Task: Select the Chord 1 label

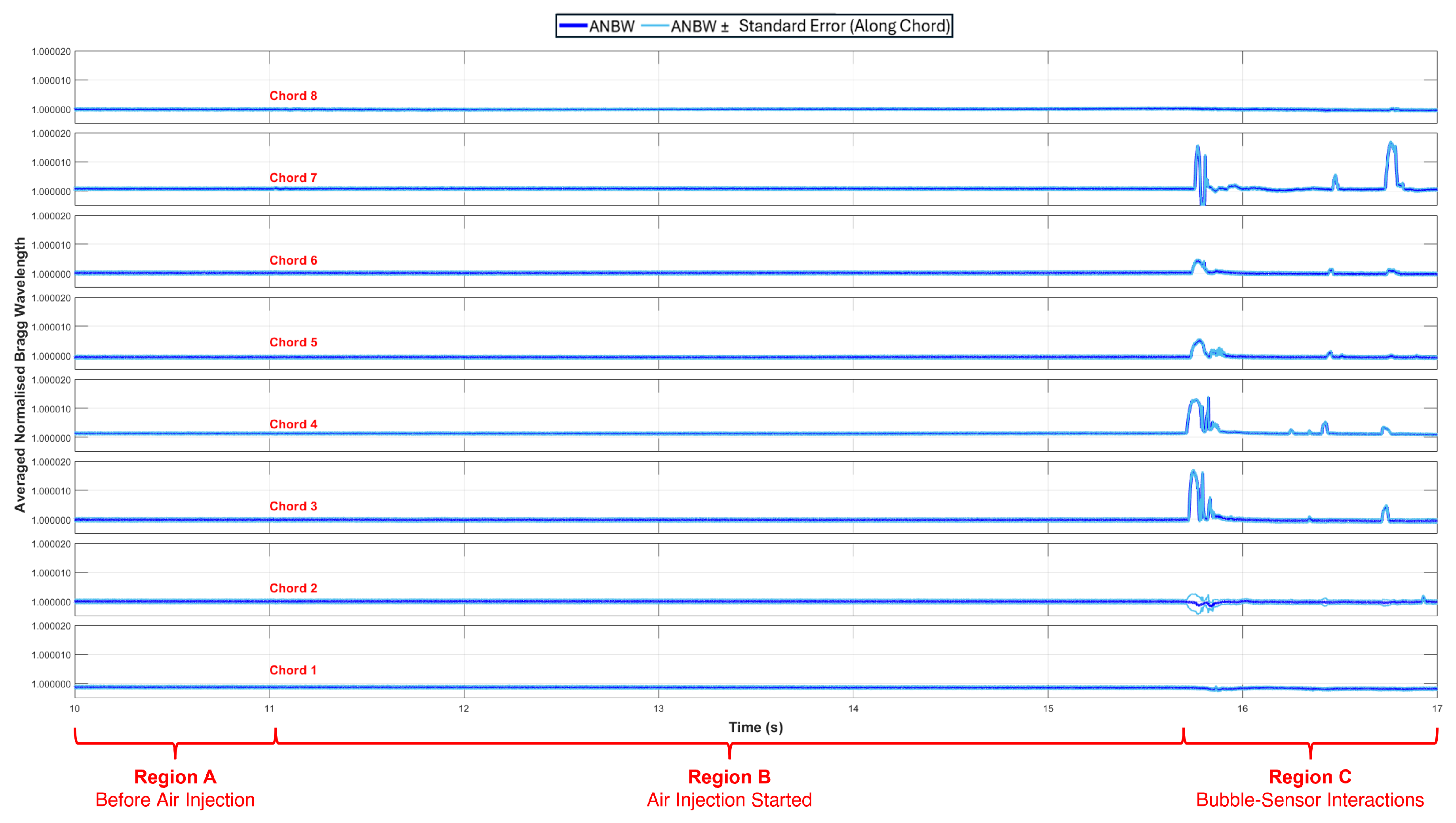Action: (293, 670)
